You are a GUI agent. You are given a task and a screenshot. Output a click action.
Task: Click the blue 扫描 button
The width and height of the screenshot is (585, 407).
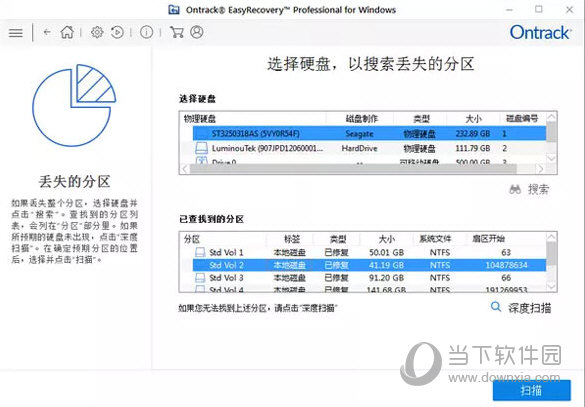click(x=532, y=390)
